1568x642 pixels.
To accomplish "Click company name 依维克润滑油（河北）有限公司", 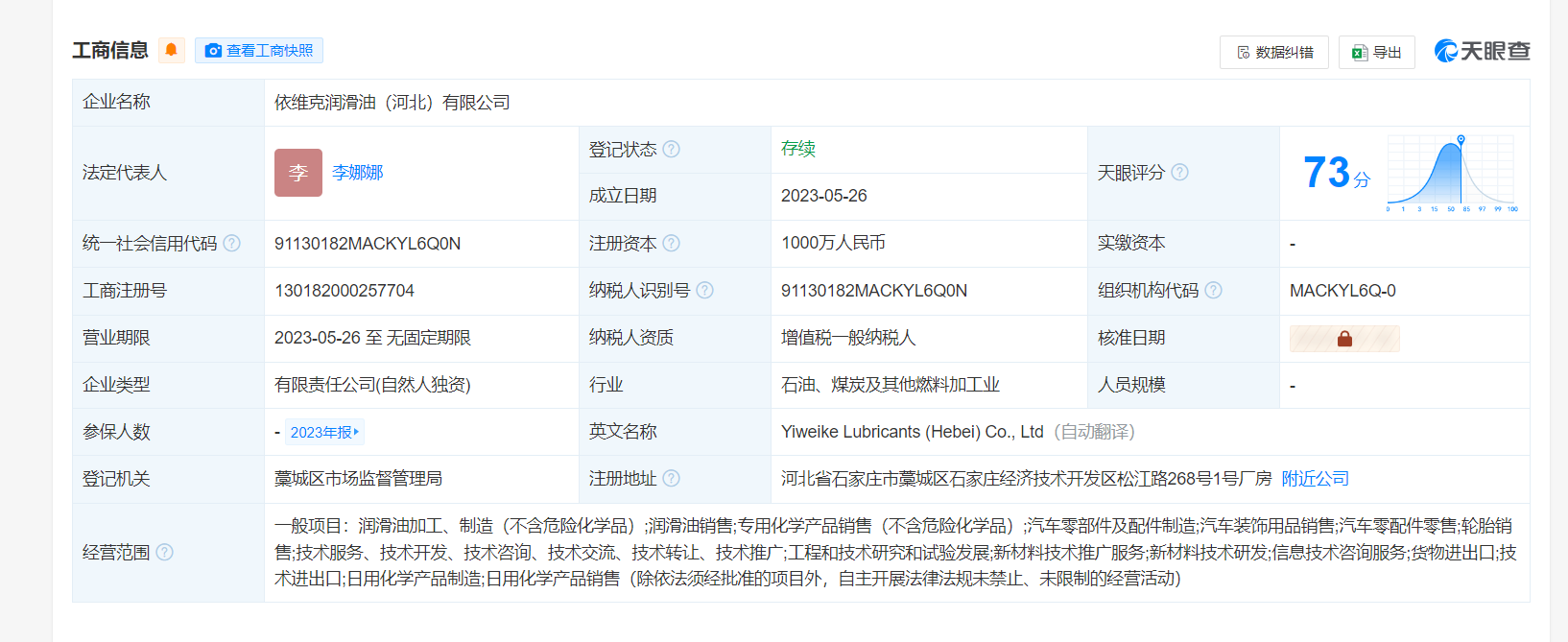I will click(x=392, y=103).
